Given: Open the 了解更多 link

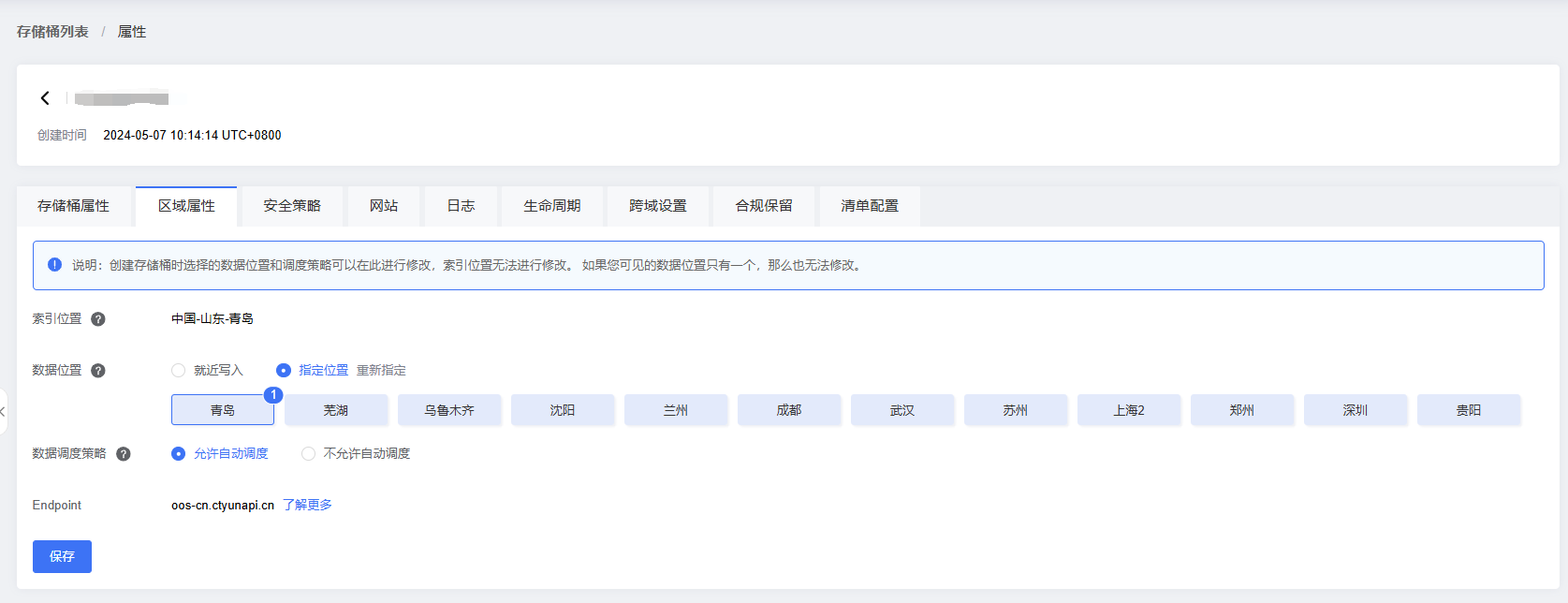Looking at the screenshot, I should 307,505.
